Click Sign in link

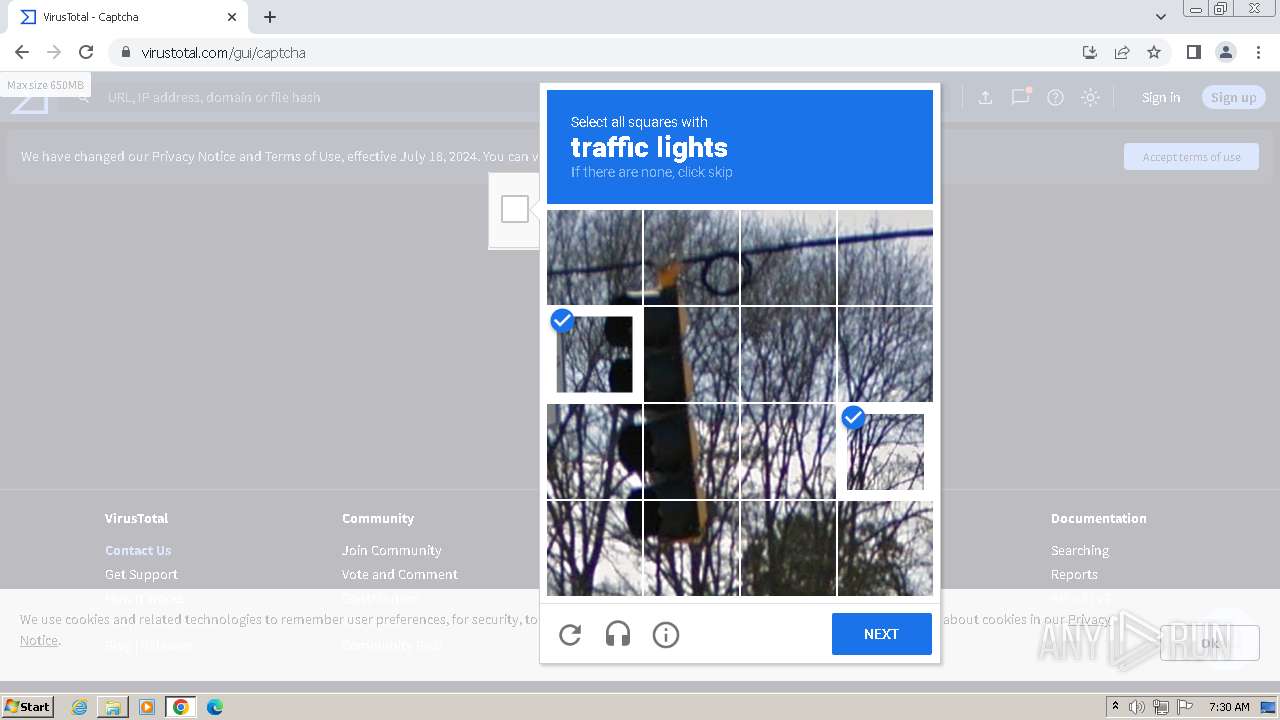[x=1161, y=97]
